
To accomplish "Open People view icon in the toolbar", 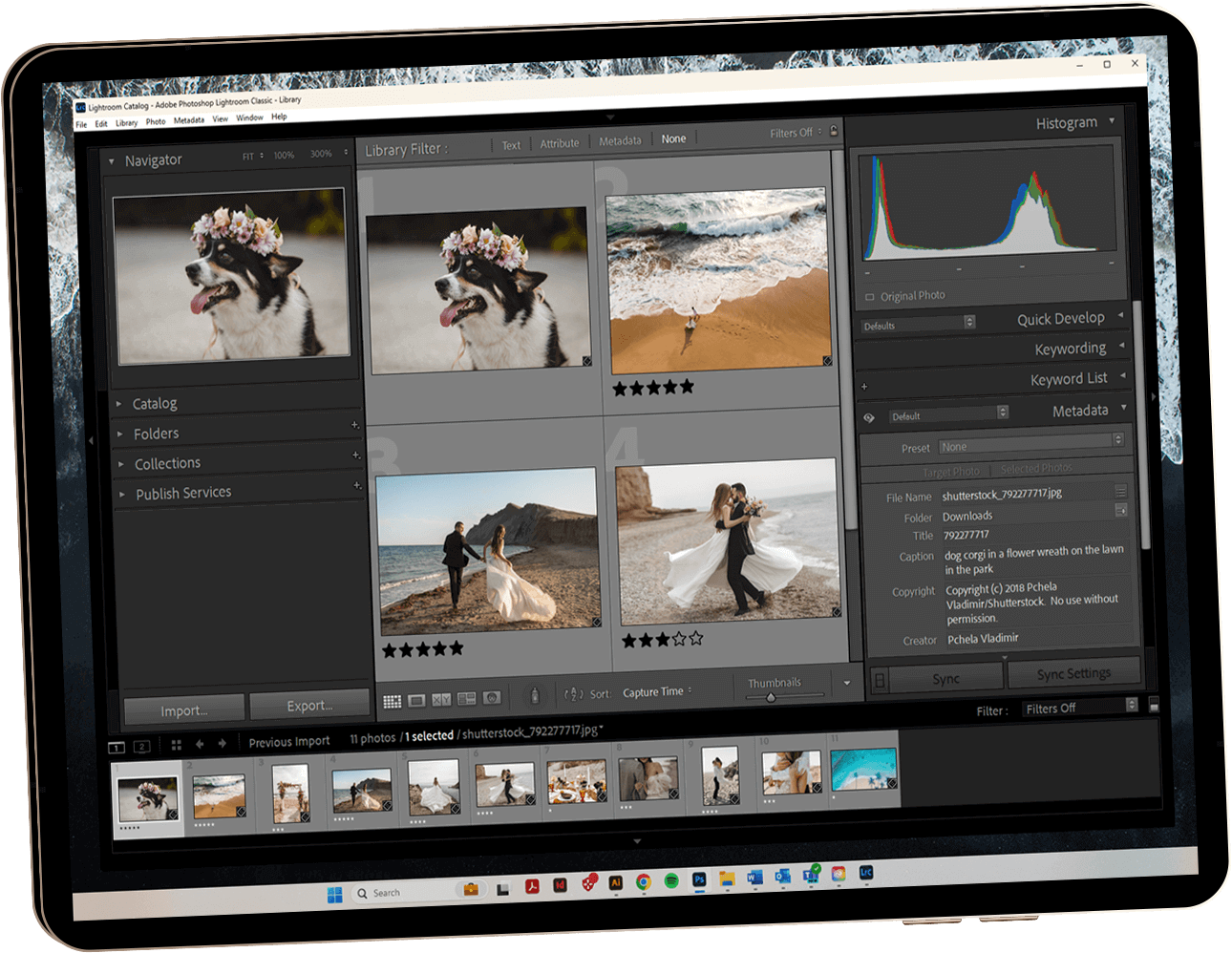I will click(492, 698).
